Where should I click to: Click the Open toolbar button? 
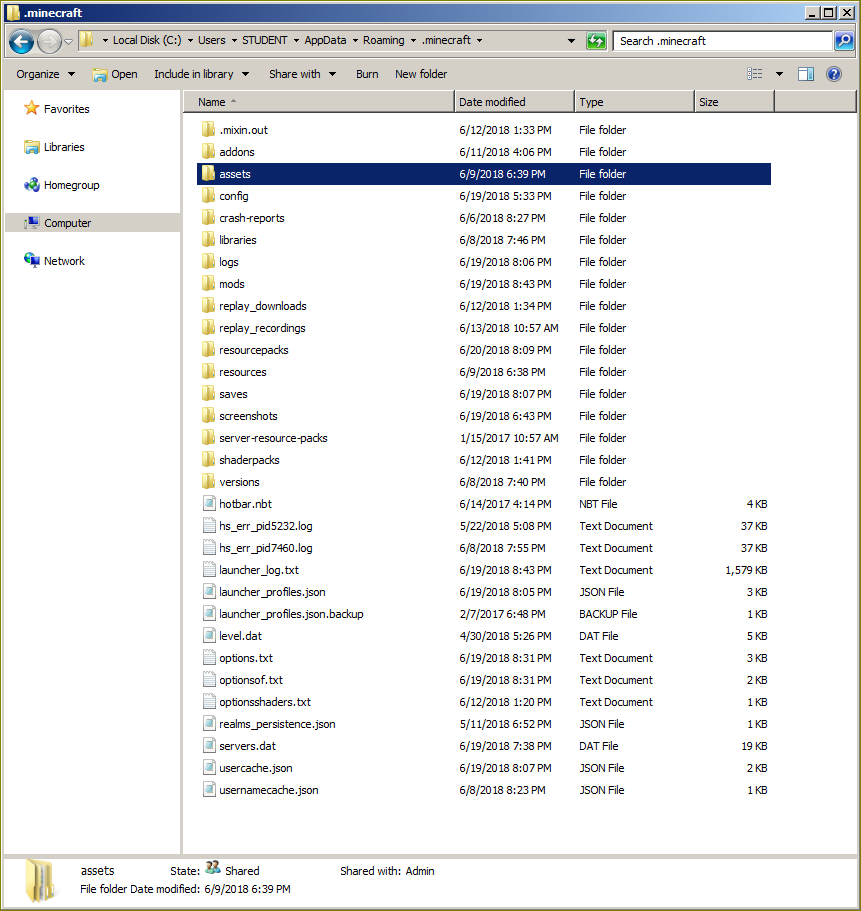click(115, 74)
